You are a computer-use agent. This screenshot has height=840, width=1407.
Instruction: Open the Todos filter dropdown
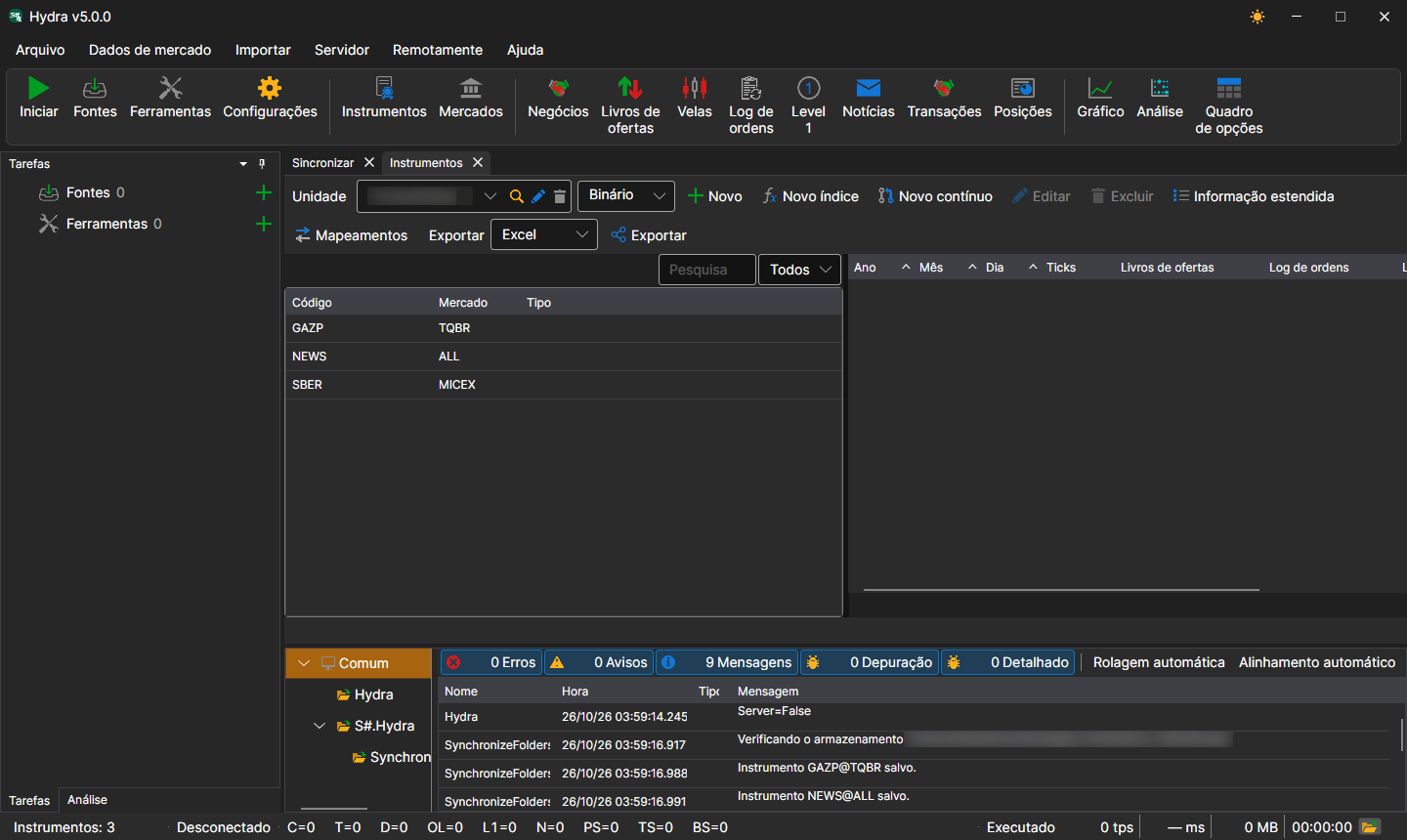pyautogui.click(x=799, y=270)
